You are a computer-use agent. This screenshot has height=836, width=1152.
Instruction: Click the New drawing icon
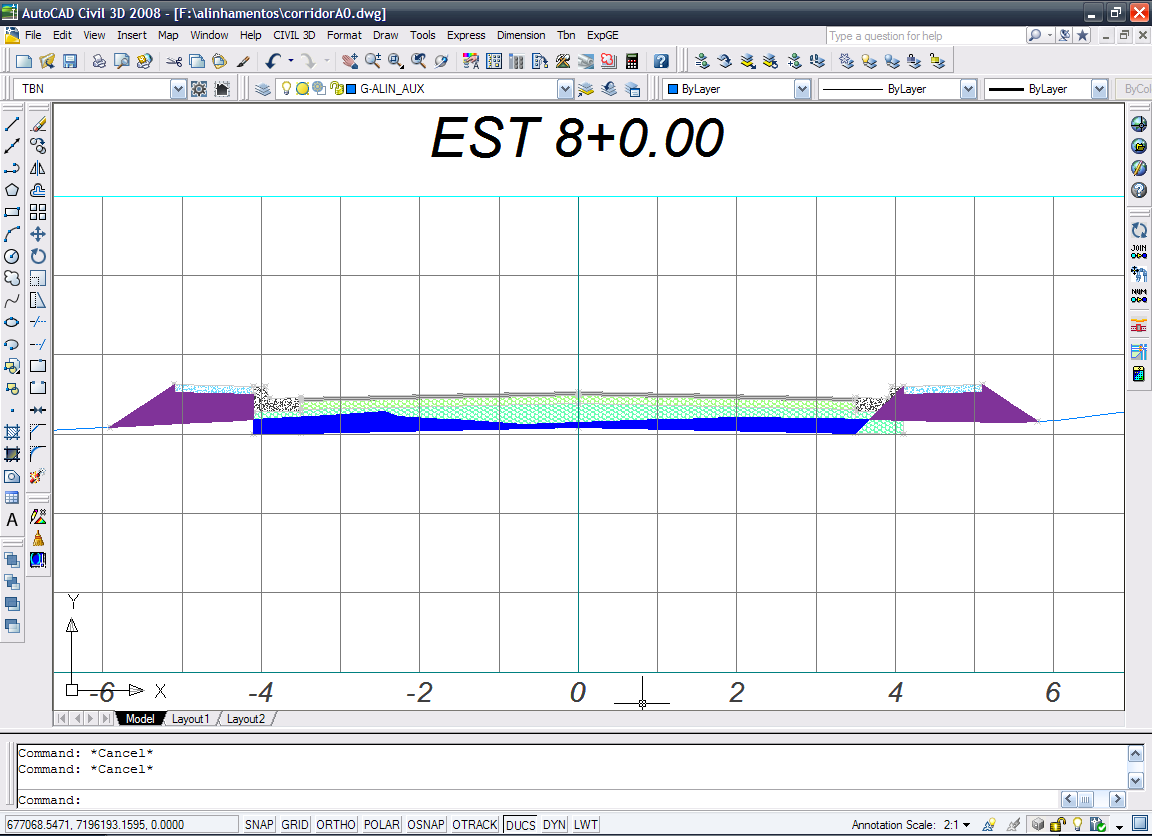coord(24,61)
